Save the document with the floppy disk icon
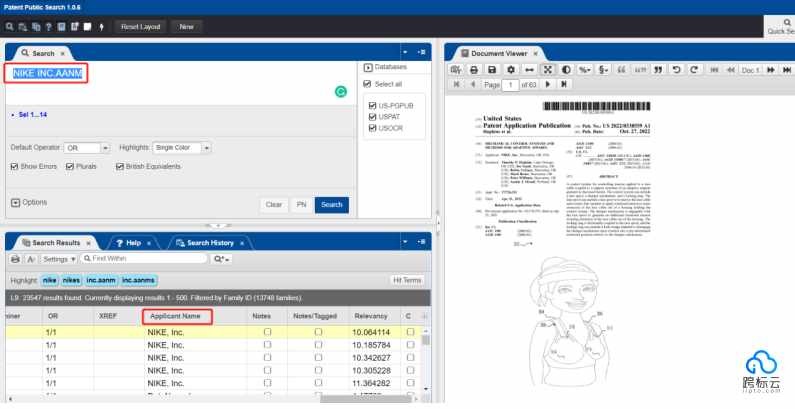The height and width of the screenshot is (409, 795). (492, 70)
